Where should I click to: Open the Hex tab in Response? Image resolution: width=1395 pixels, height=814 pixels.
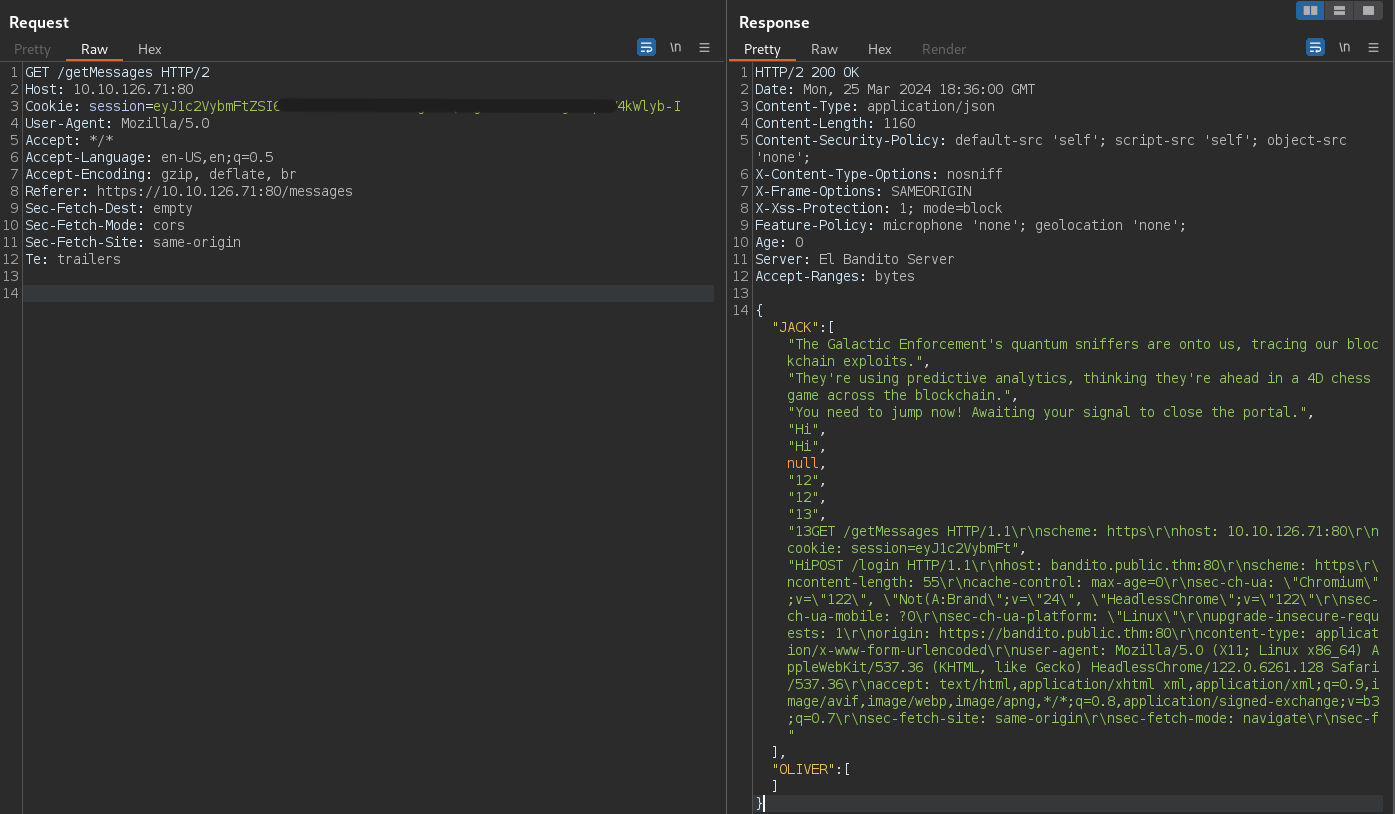tap(880, 49)
